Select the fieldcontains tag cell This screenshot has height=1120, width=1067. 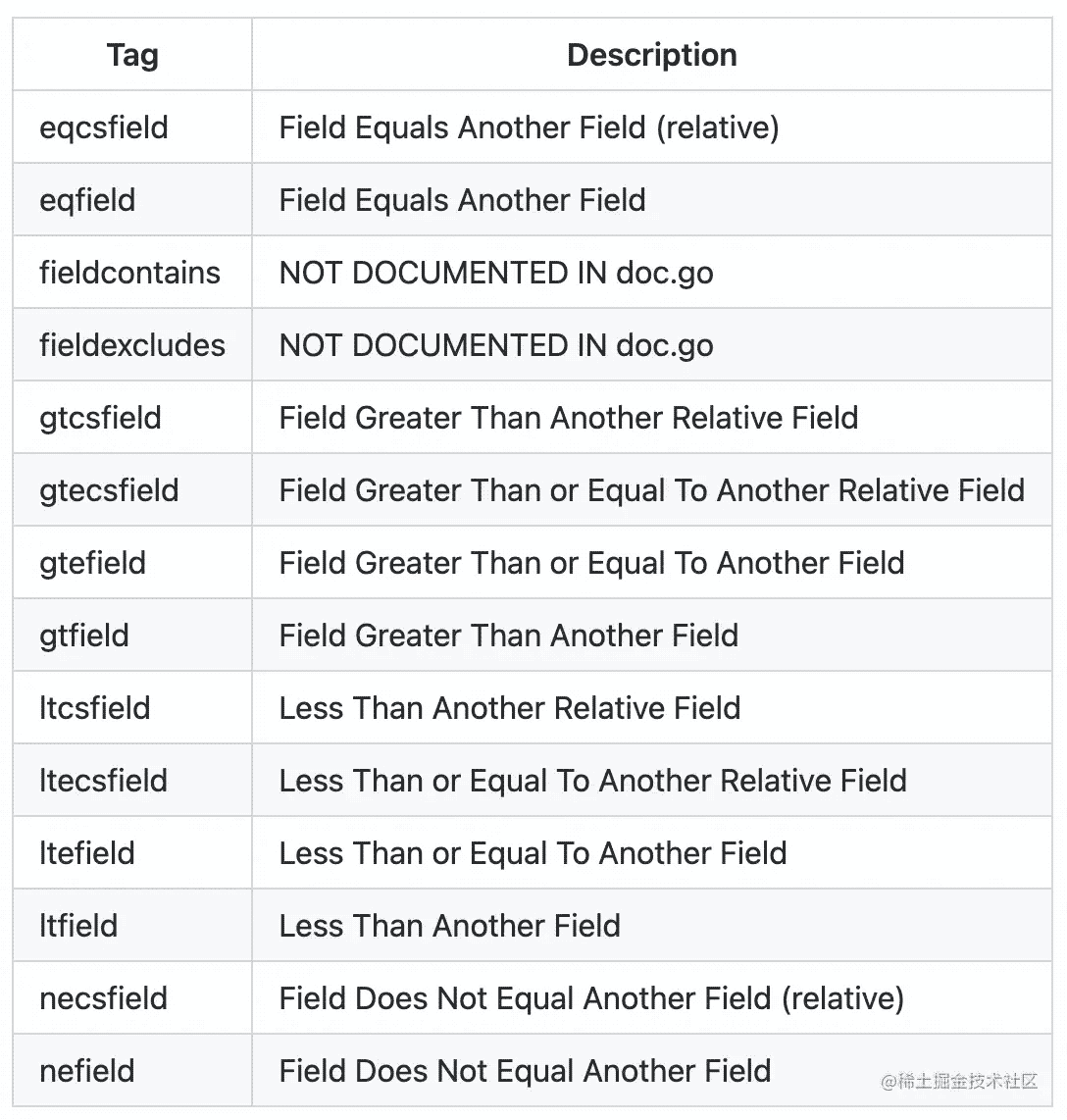pos(129,273)
